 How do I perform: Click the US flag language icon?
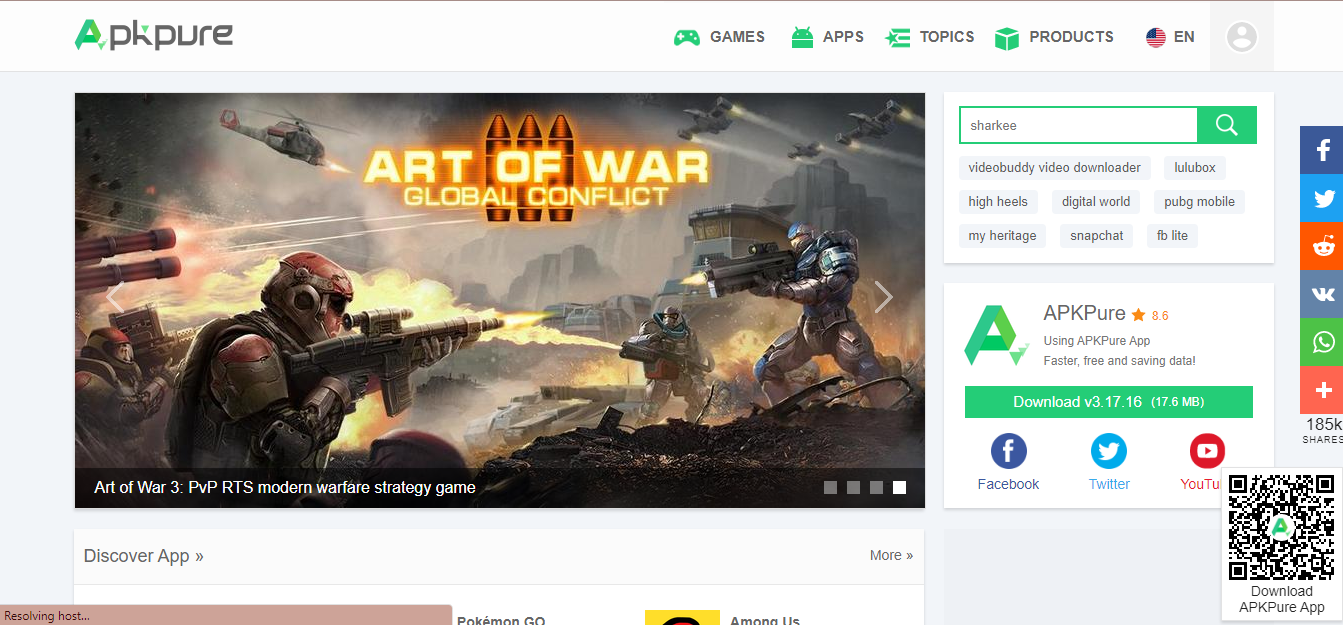pyautogui.click(x=1156, y=37)
